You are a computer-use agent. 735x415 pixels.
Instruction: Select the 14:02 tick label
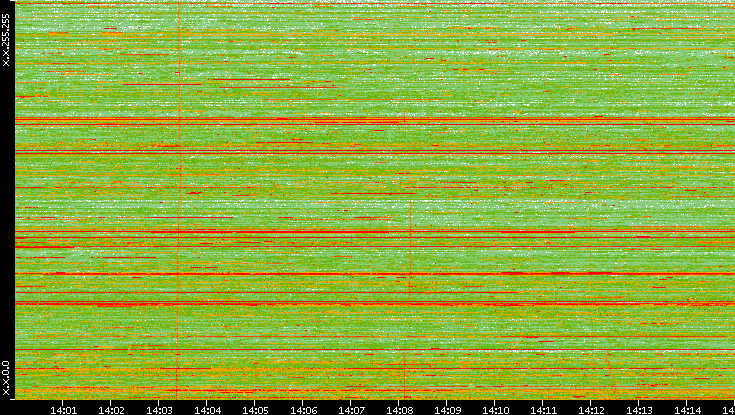pos(112,410)
